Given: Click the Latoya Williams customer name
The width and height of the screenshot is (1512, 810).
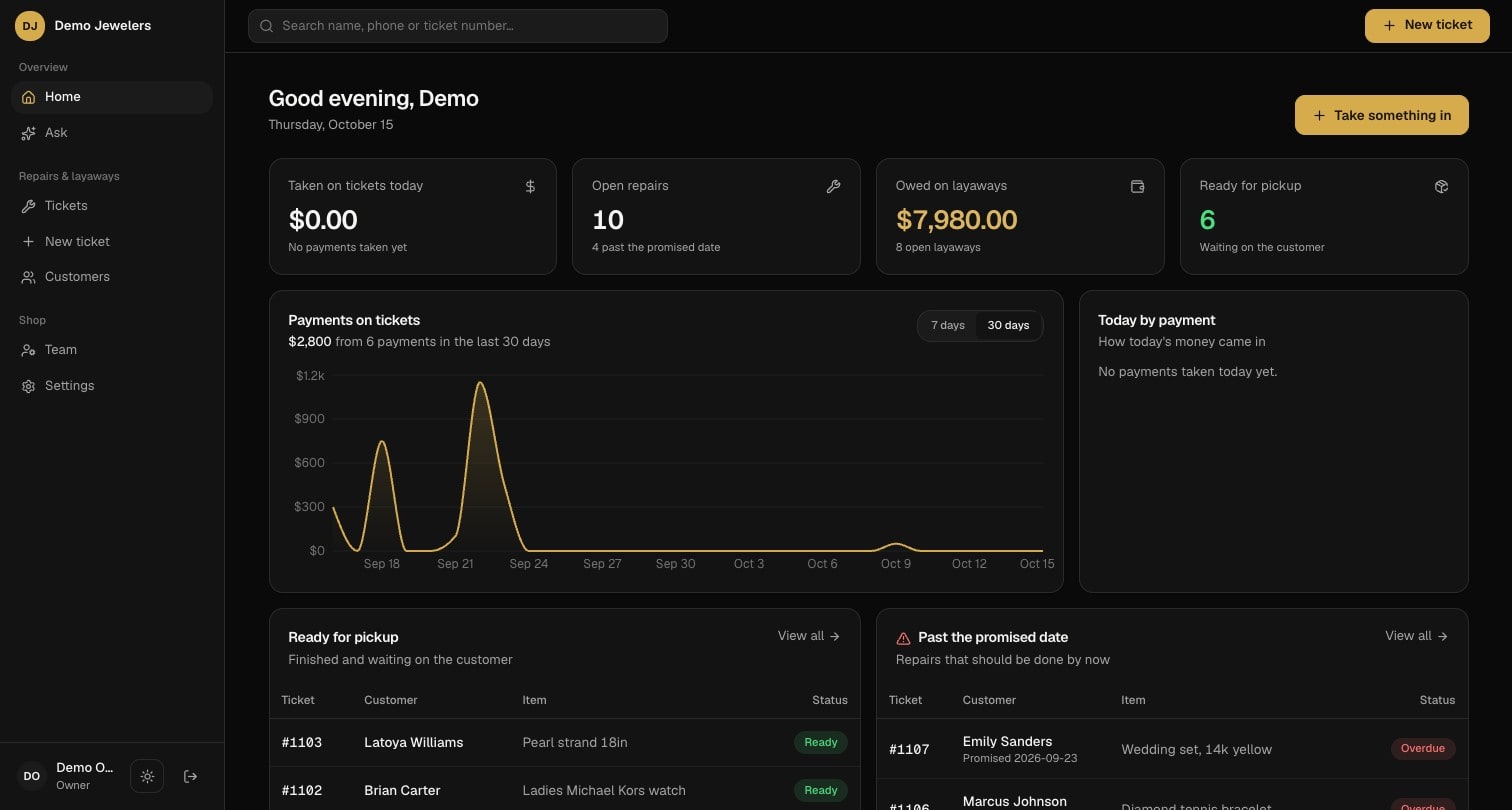Looking at the screenshot, I should (414, 743).
